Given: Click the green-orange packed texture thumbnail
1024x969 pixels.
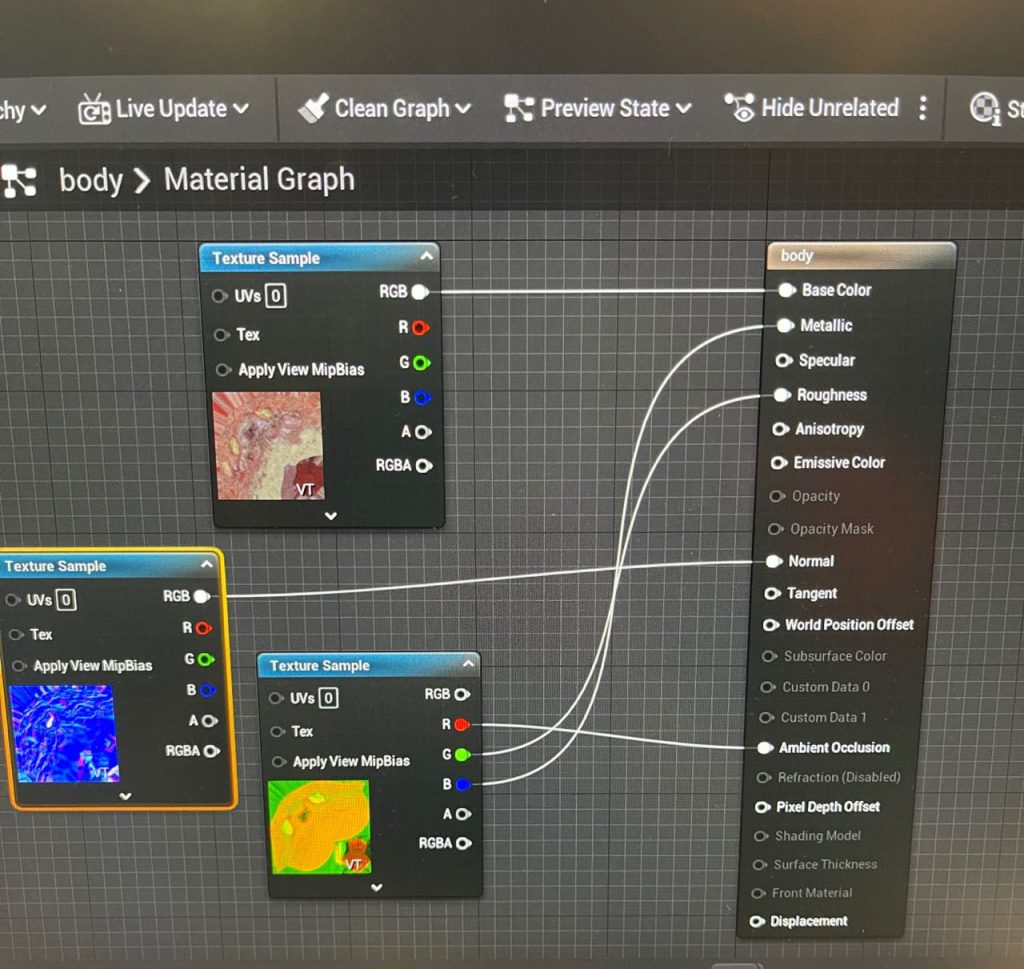Looking at the screenshot, I should click(x=321, y=827).
